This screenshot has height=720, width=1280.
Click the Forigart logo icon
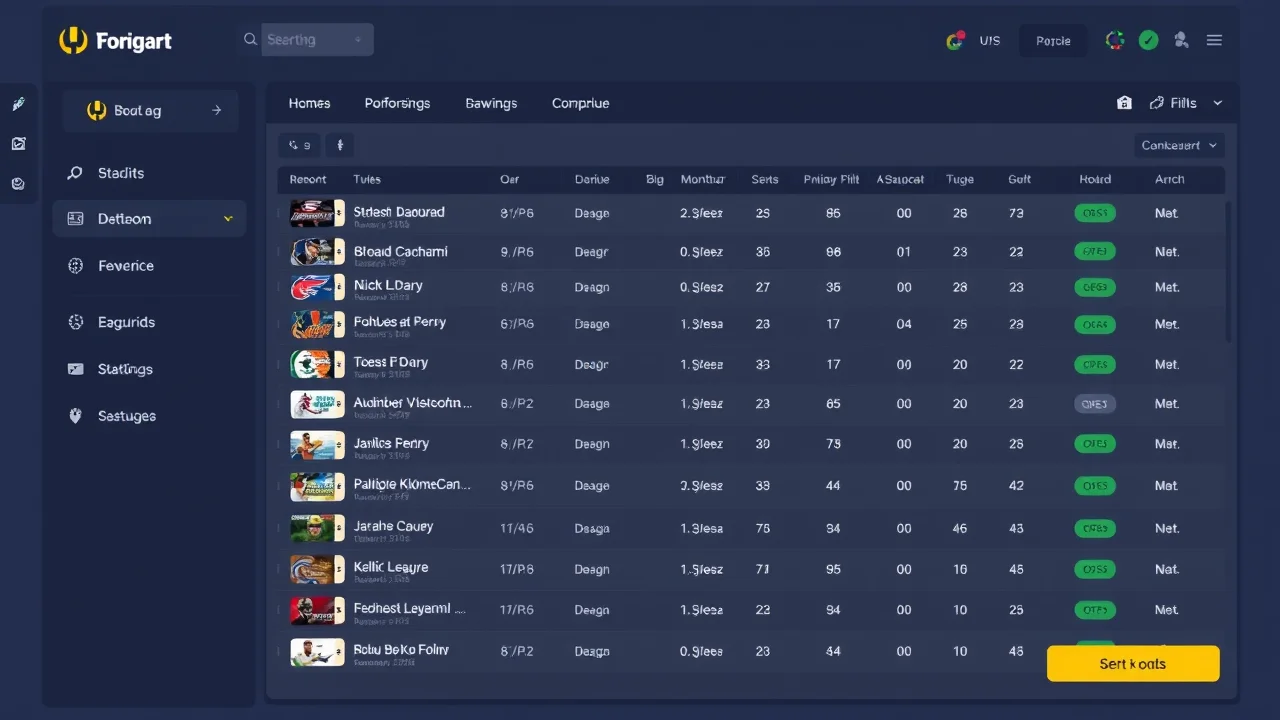click(x=74, y=41)
